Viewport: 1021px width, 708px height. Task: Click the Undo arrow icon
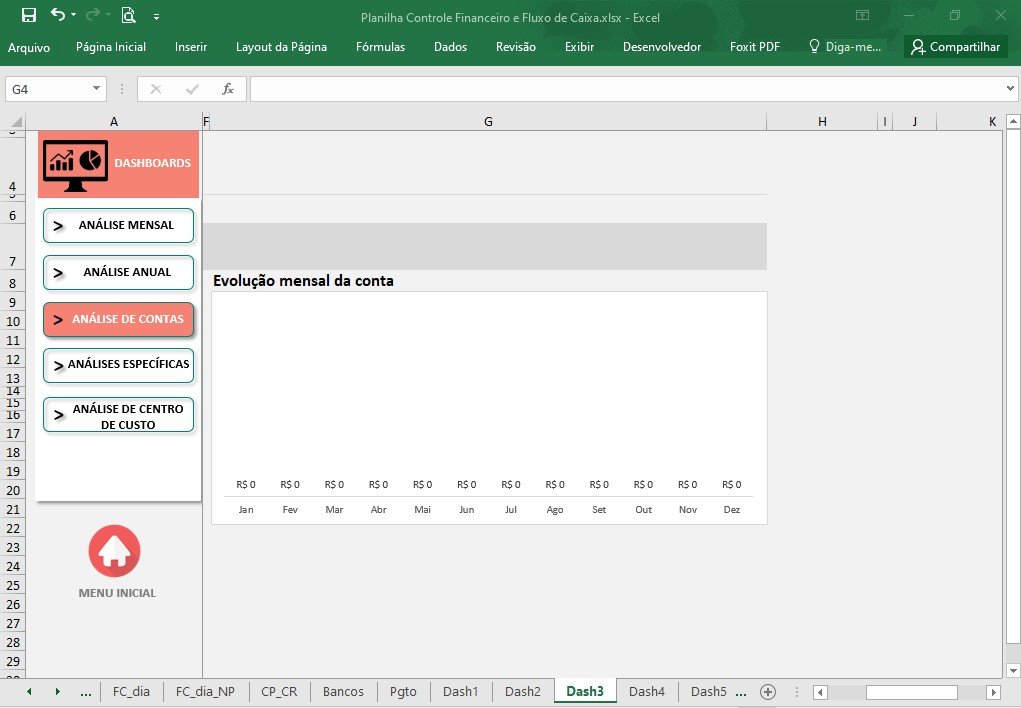point(58,14)
